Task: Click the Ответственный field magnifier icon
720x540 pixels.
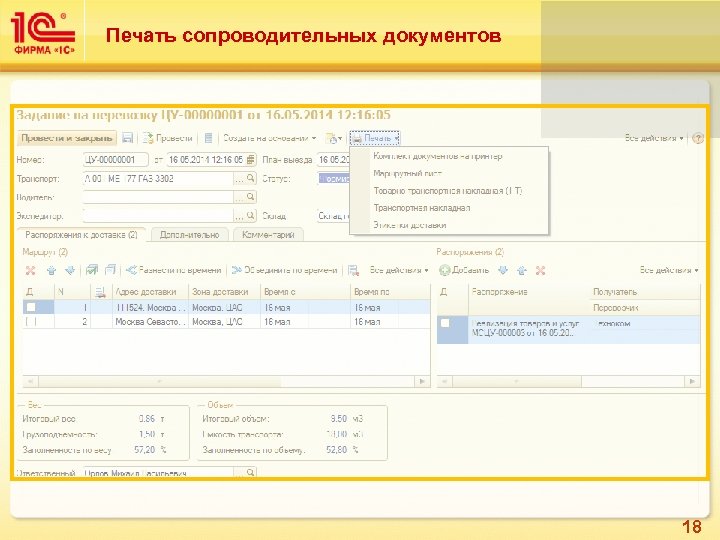Action: [251, 472]
